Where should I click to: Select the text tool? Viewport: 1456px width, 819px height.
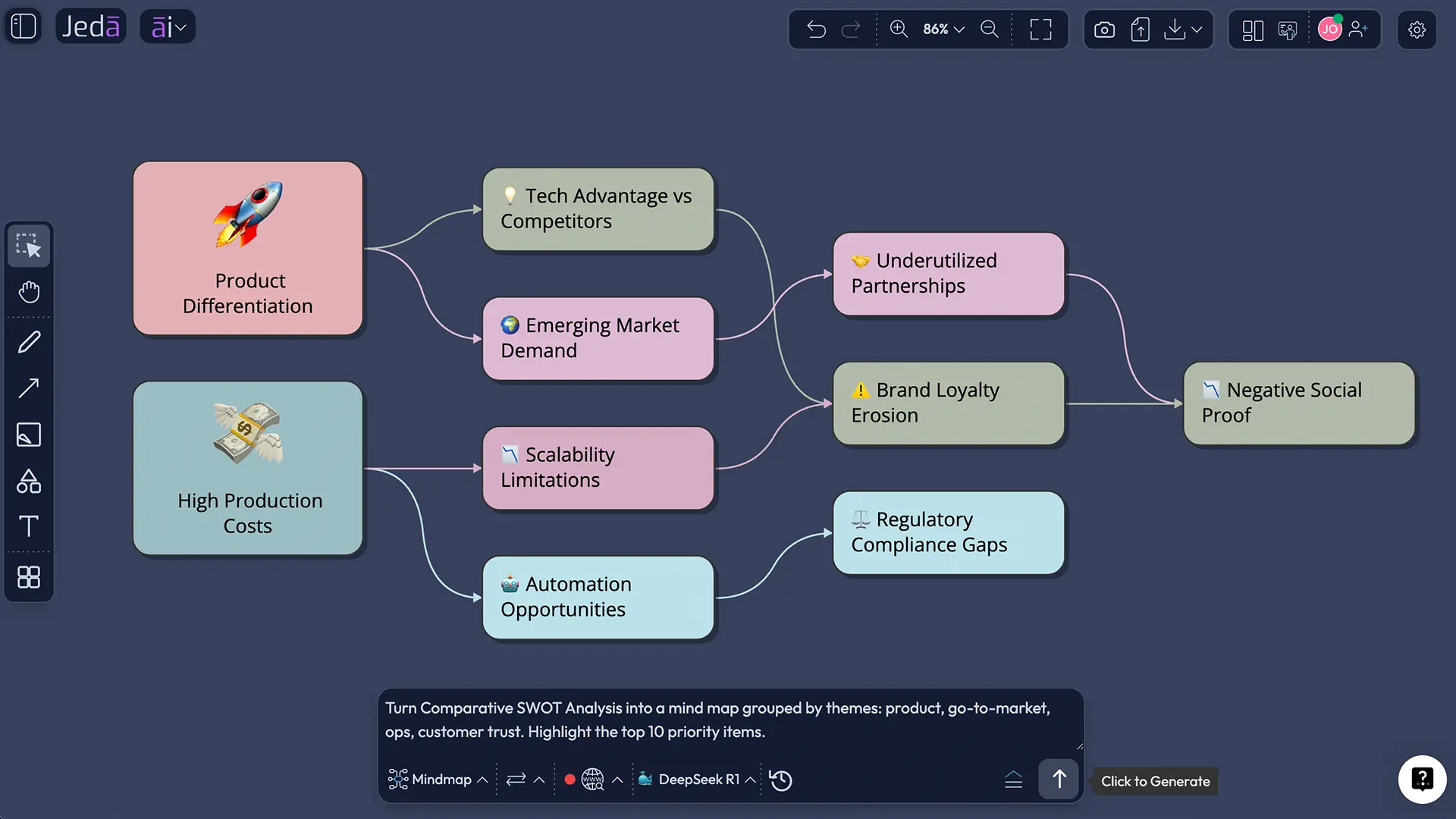[29, 526]
